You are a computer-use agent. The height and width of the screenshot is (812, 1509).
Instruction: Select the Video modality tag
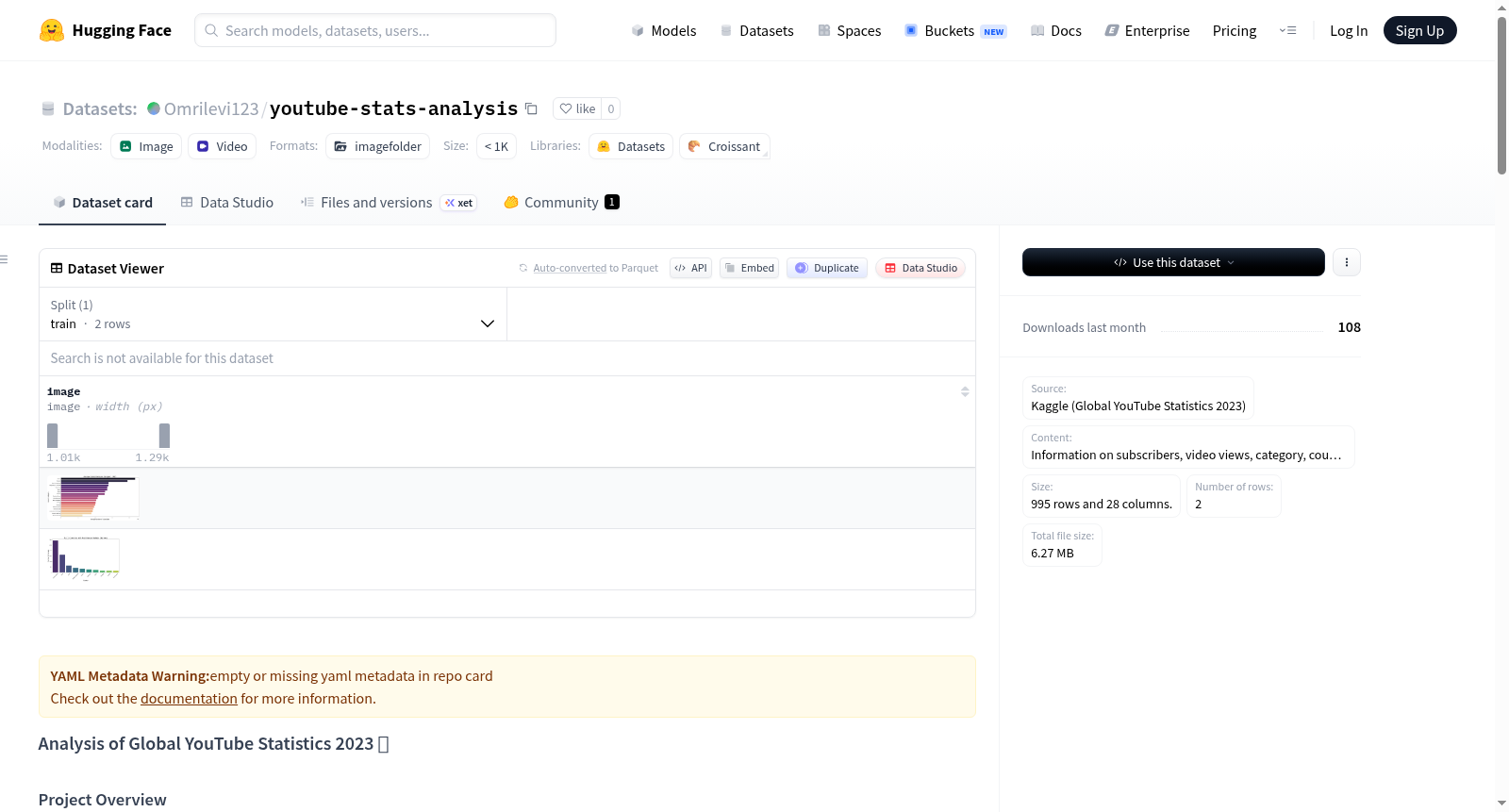click(x=222, y=146)
